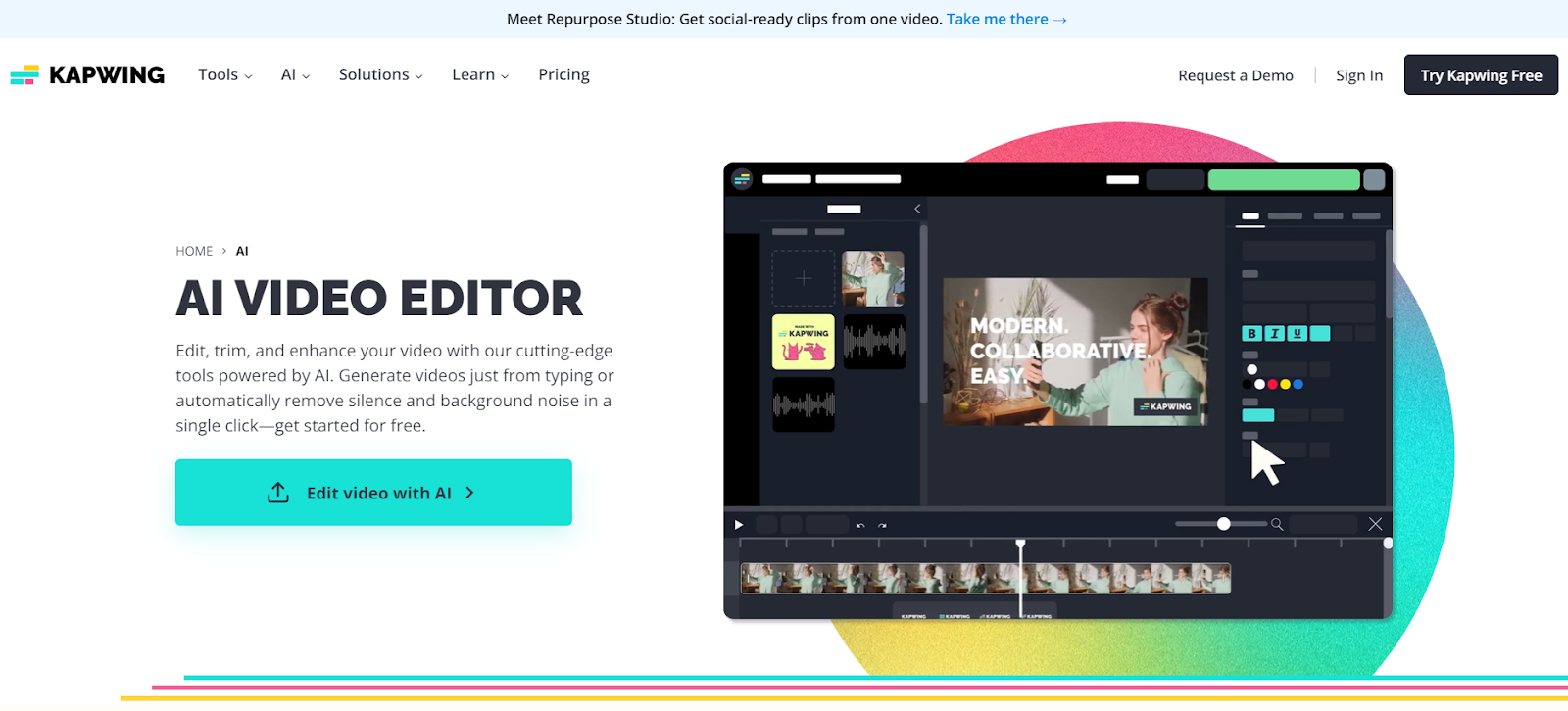This screenshot has height=711, width=1568.
Task: Expand the AI navigation menu
Action: (295, 75)
